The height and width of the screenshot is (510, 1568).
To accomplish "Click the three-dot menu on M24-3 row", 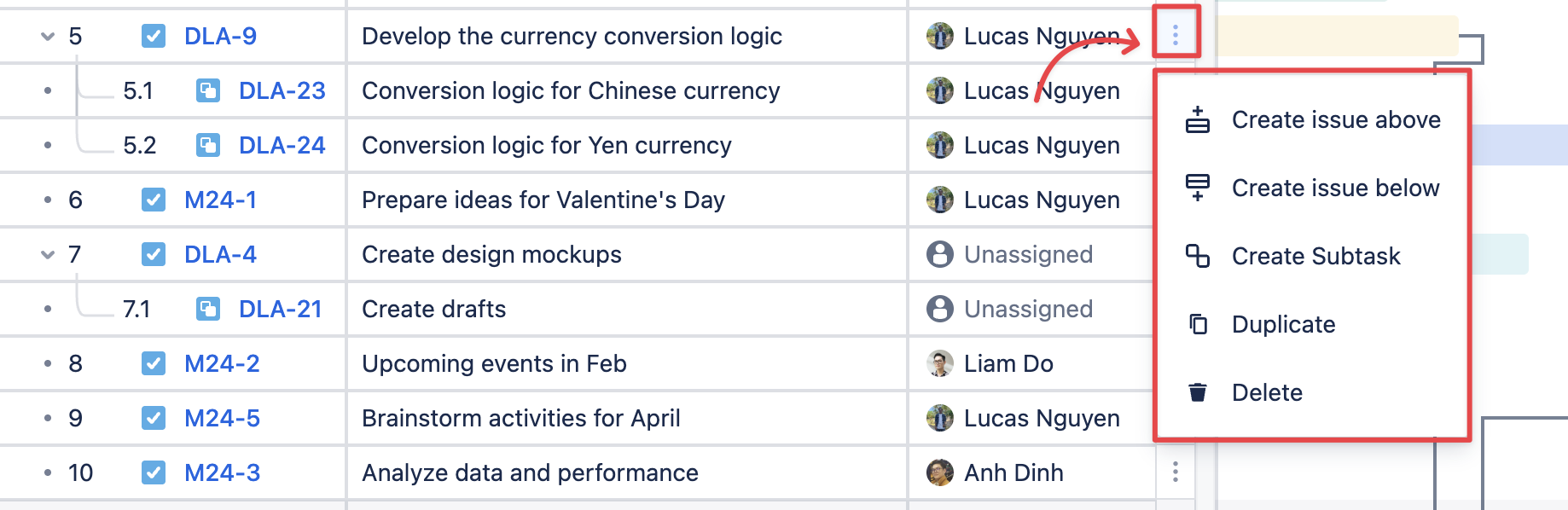I will coord(1176,472).
